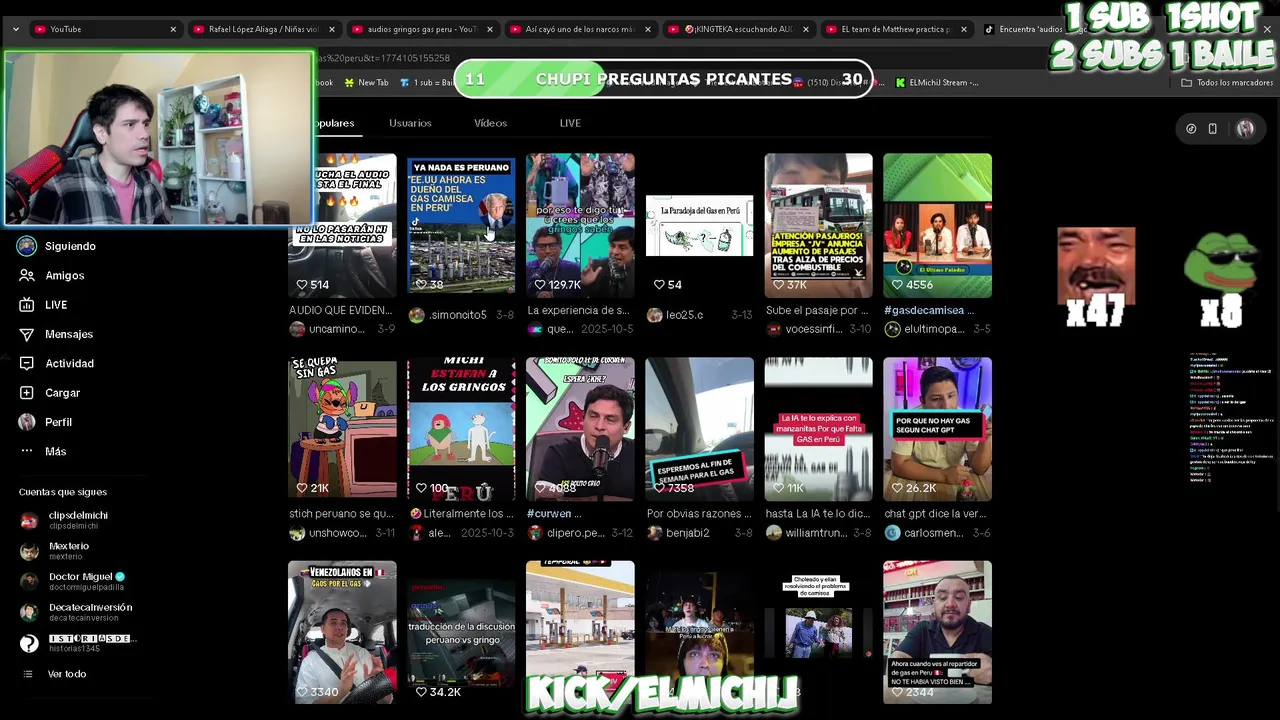Open #curwen video thumbnail
1280x720 pixels.
(x=580, y=429)
